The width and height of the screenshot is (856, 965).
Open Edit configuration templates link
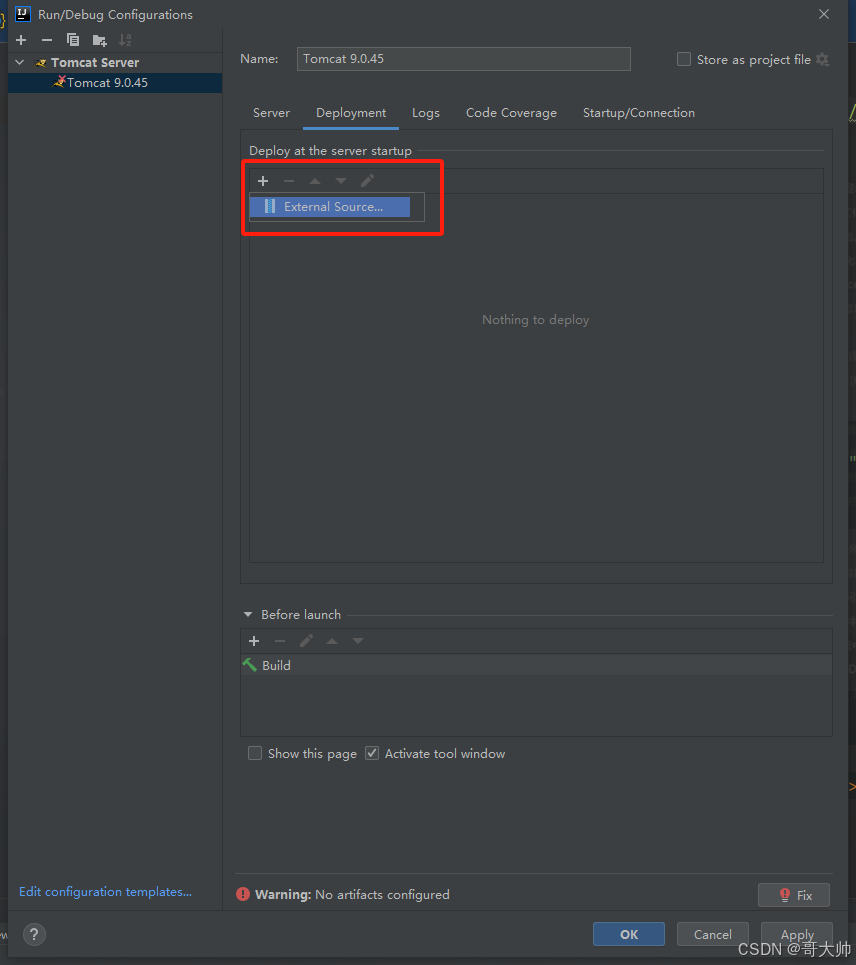tap(105, 891)
